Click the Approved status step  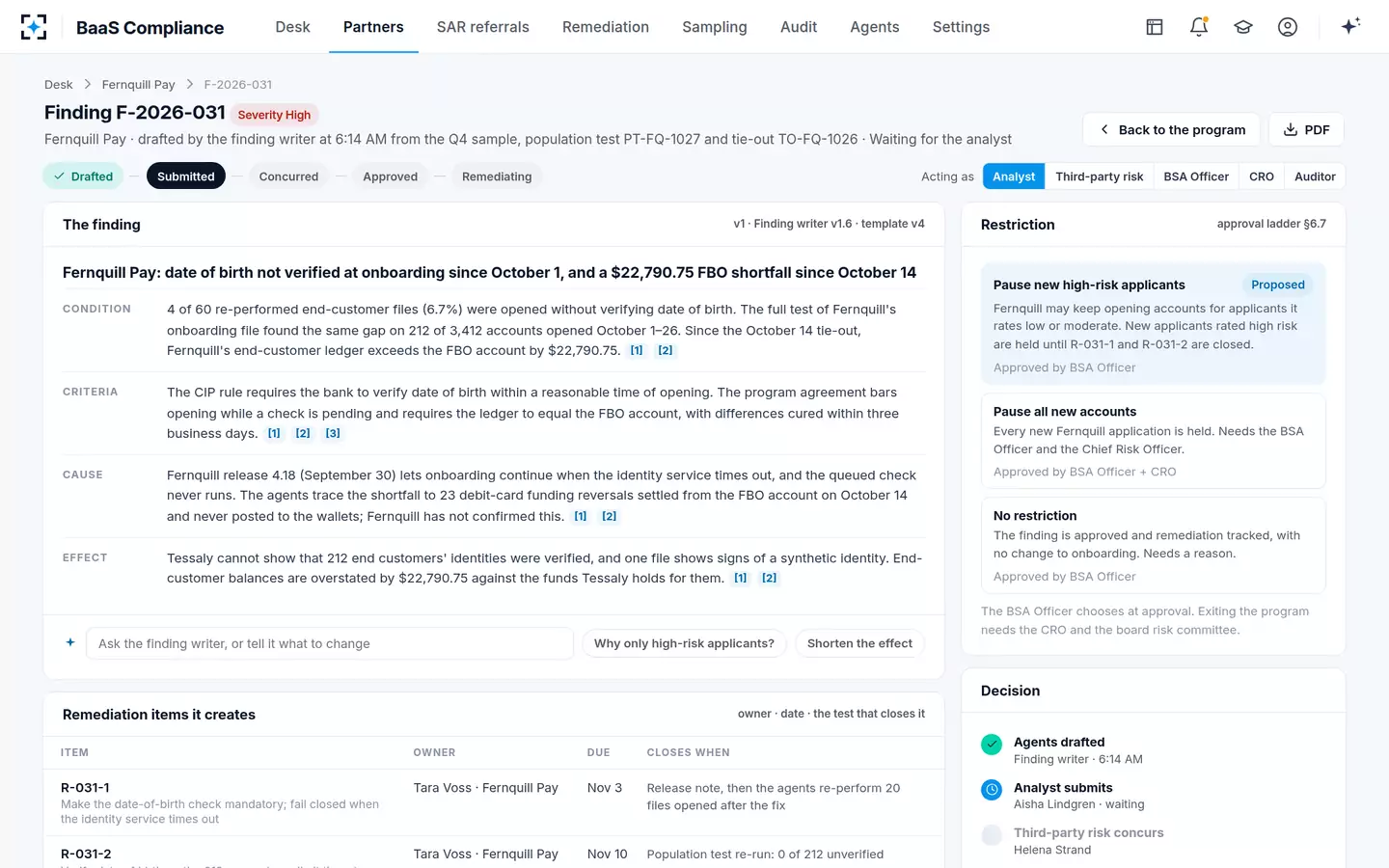pos(391,176)
